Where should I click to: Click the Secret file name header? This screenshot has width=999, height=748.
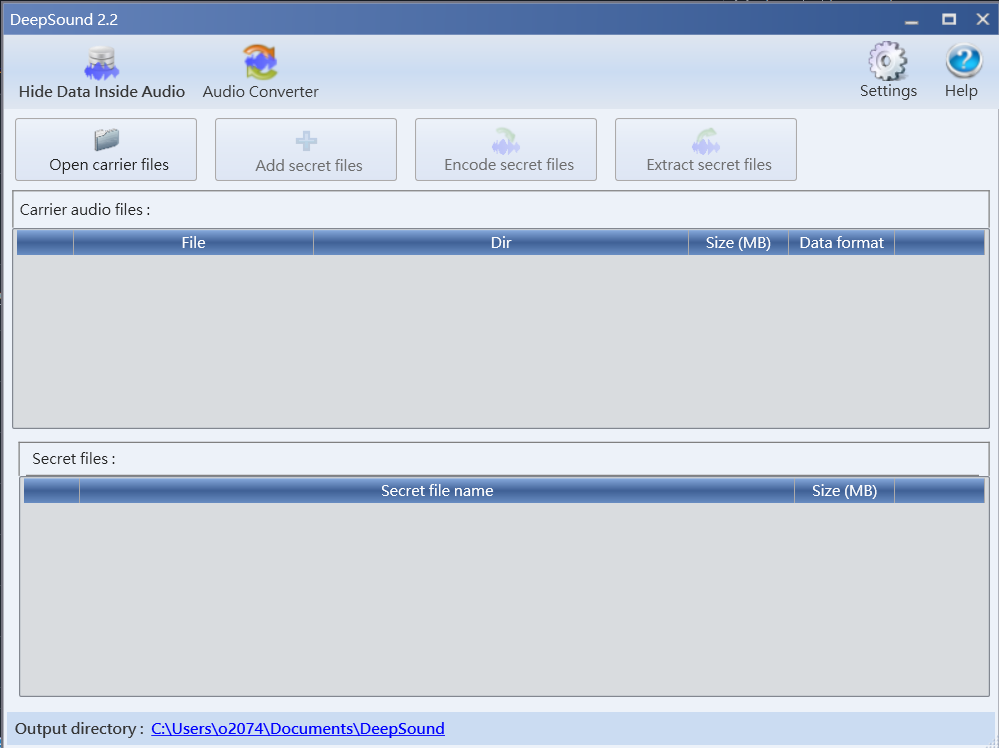[437, 491]
